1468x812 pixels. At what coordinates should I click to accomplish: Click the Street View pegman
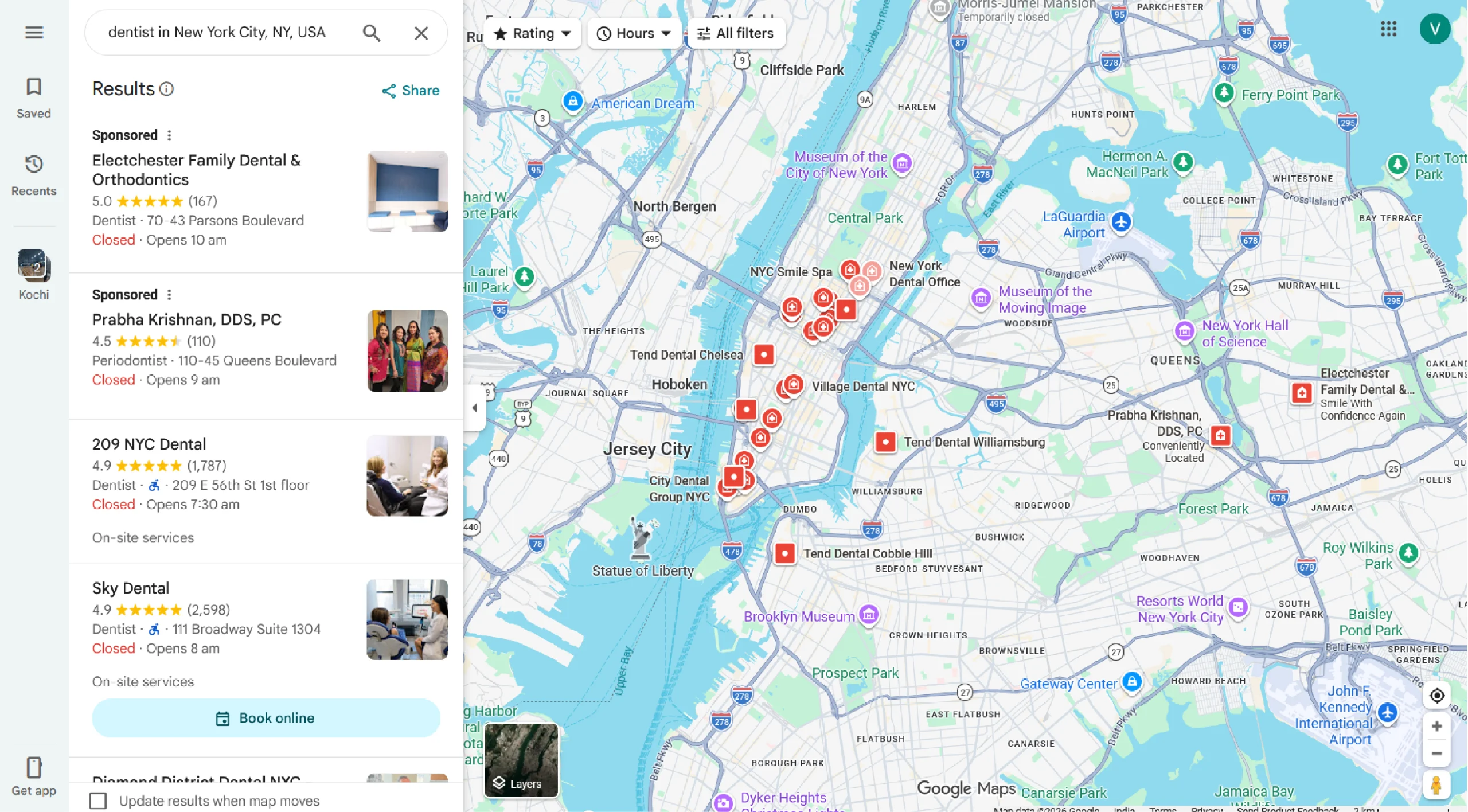pyautogui.click(x=1436, y=786)
